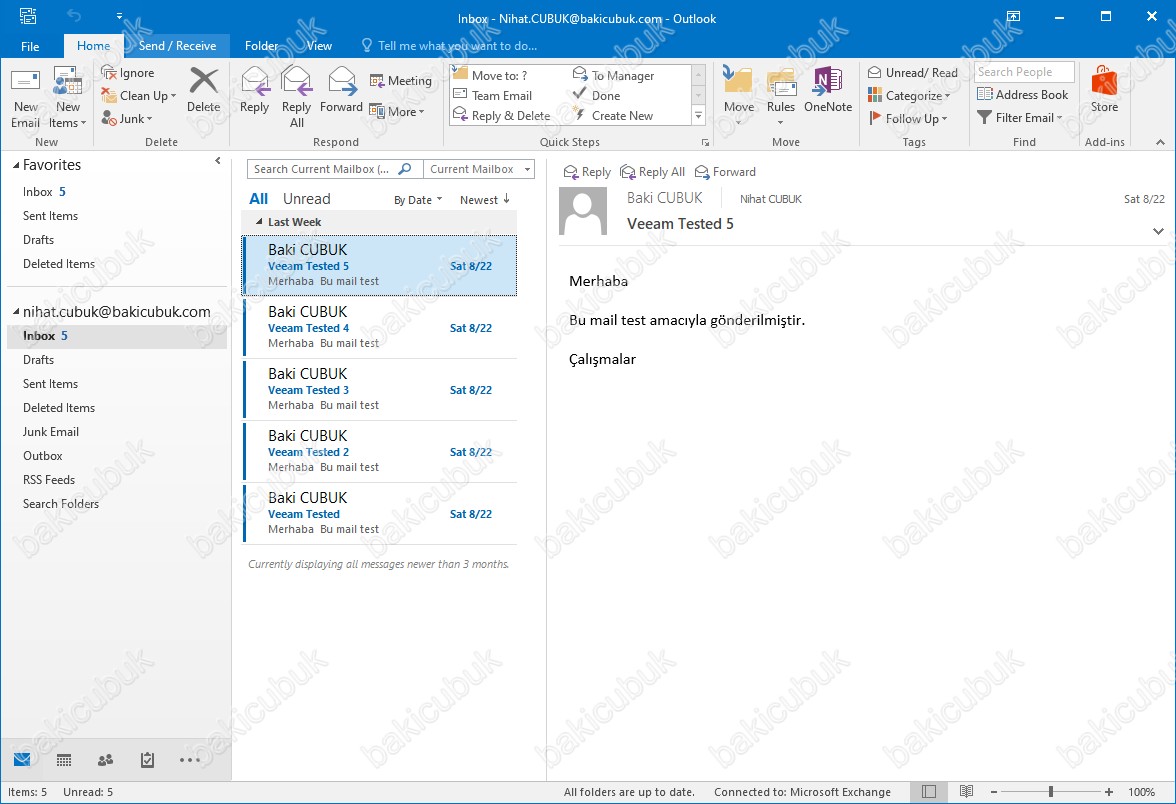Open the New Items menu
The width and height of the screenshot is (1176, 804).
coord(68,98)
